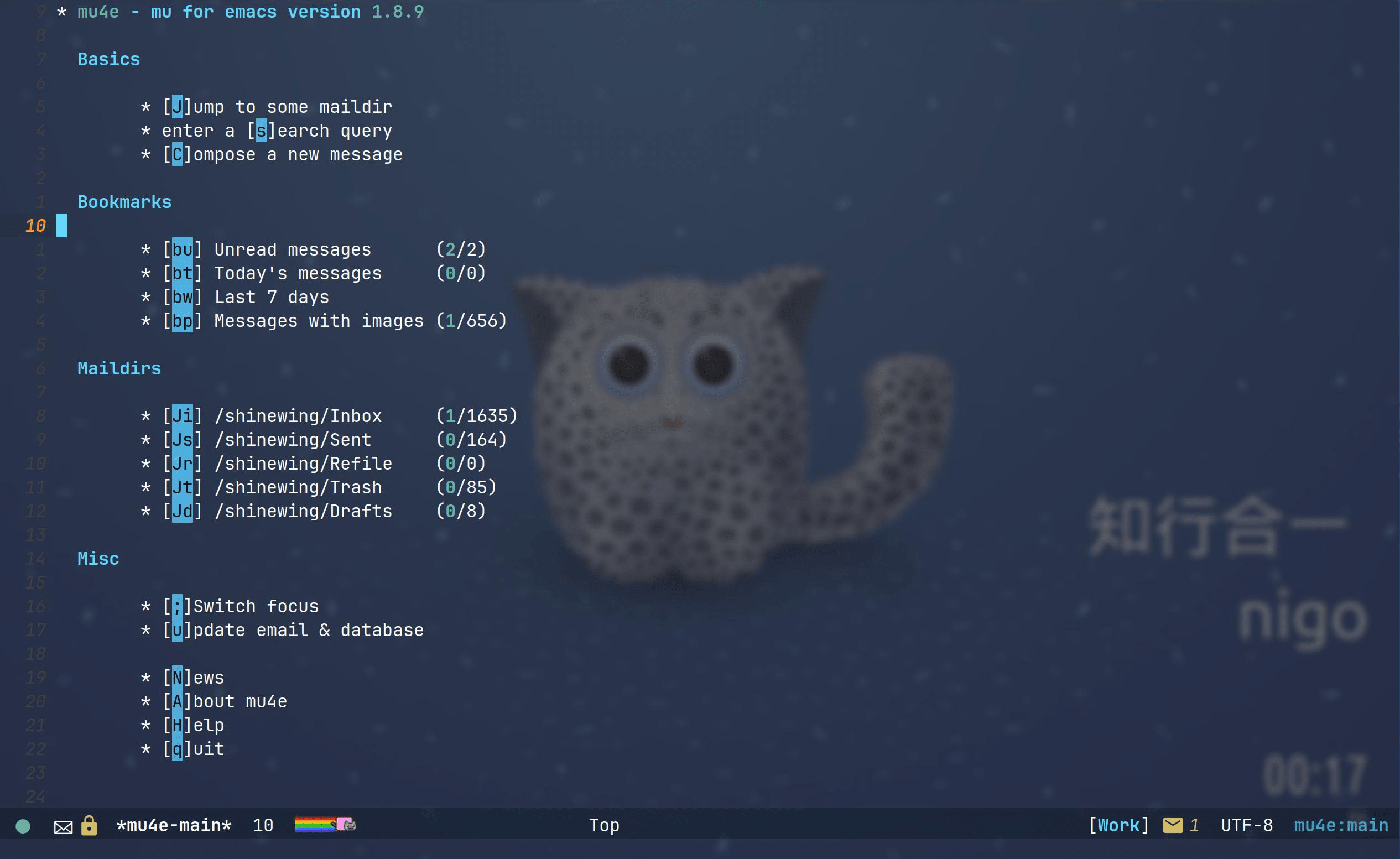The width and height of the screenshot is (1400, 859).
Task: Click the yellow unread mail icon
Action: pos(1173,825)
